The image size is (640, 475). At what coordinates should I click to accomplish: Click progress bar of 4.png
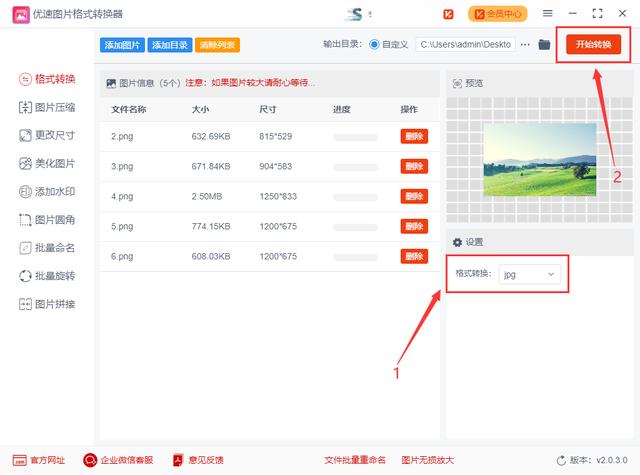(356, 197)
